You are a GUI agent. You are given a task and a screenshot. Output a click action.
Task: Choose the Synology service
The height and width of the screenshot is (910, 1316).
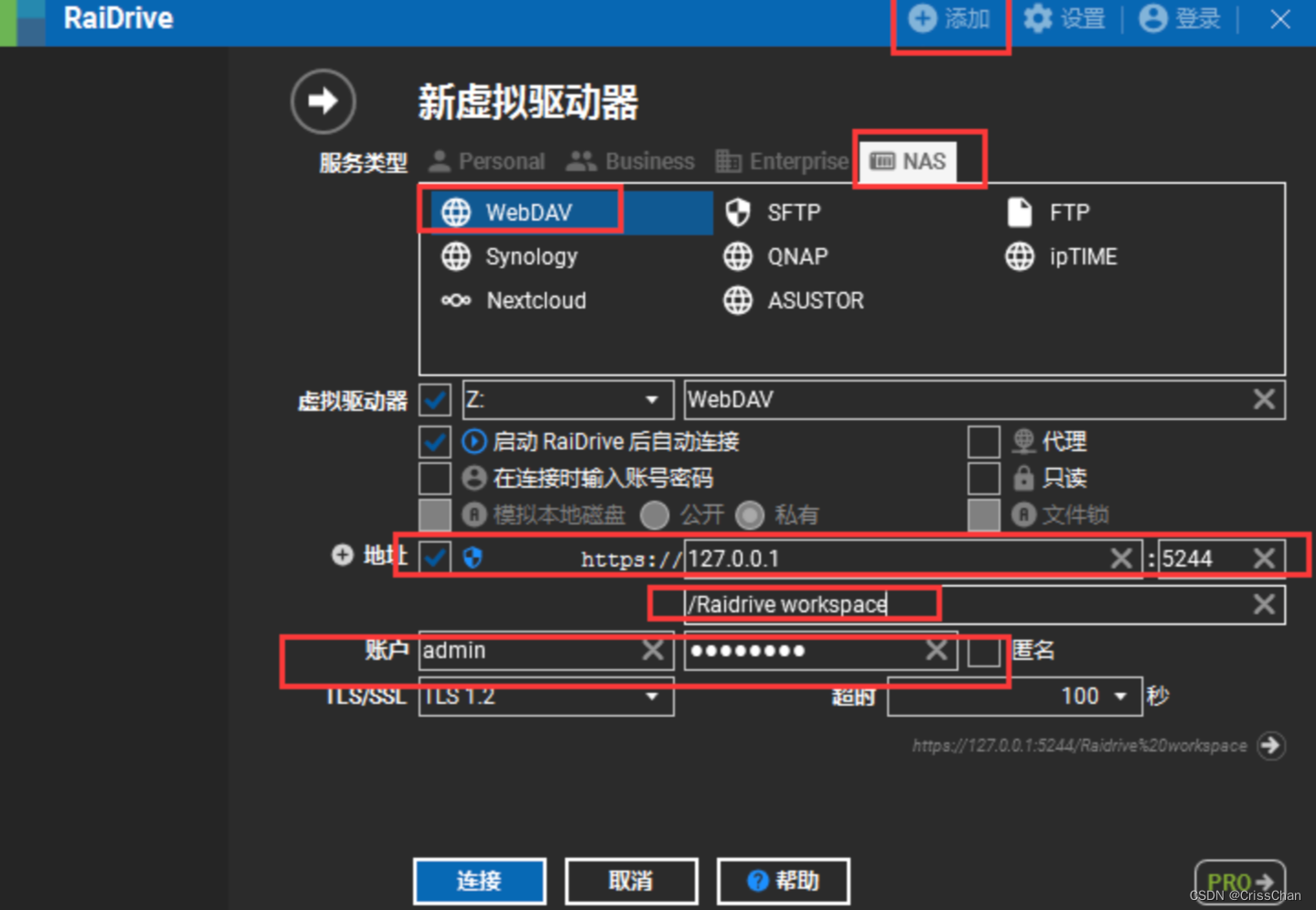pos(509,256)
